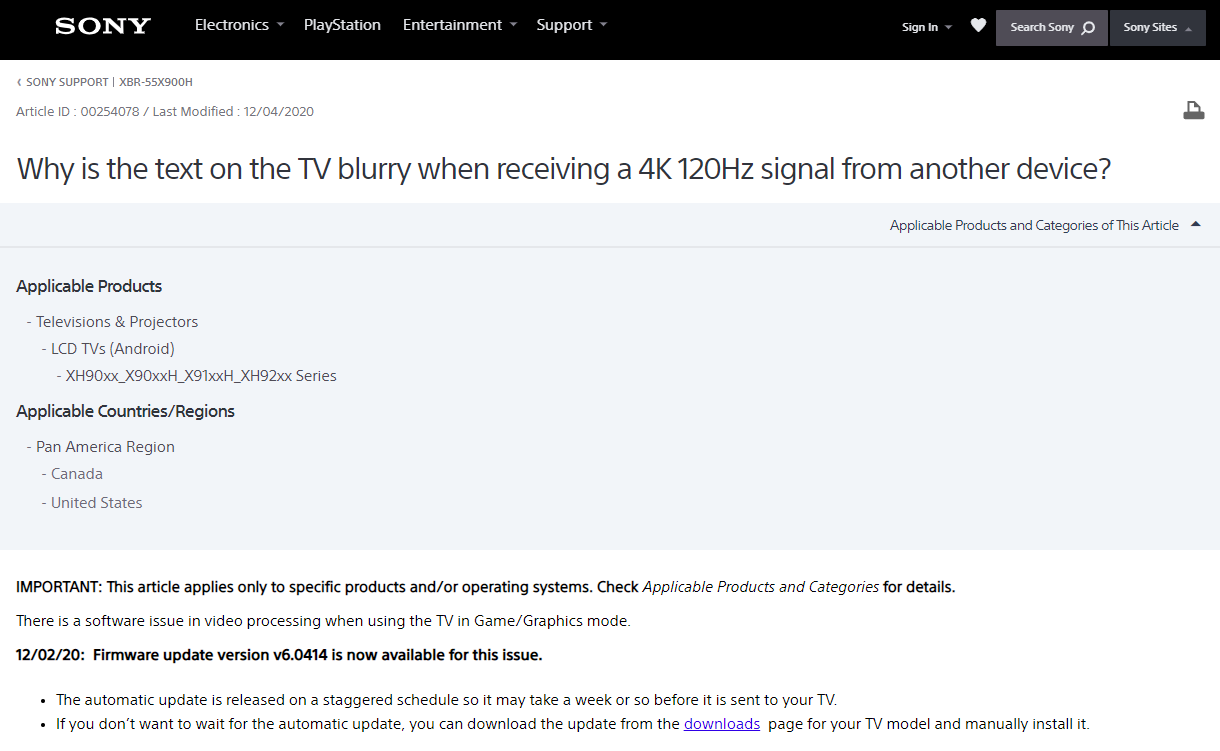This screenshot has height=751, width=1220.
Task: Open the Support dropdown menu
Action: tap(571, 25)
